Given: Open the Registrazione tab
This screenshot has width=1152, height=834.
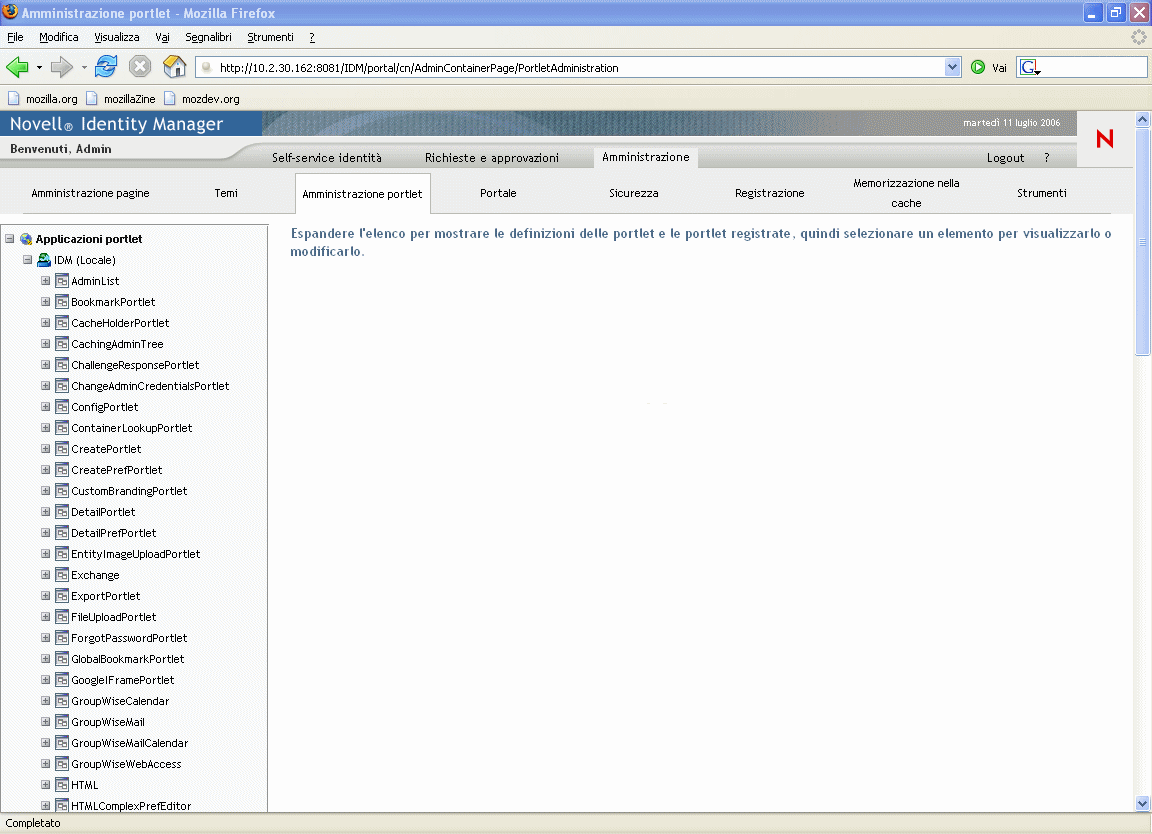Looking at the screenshot, I should coord(770,193).
